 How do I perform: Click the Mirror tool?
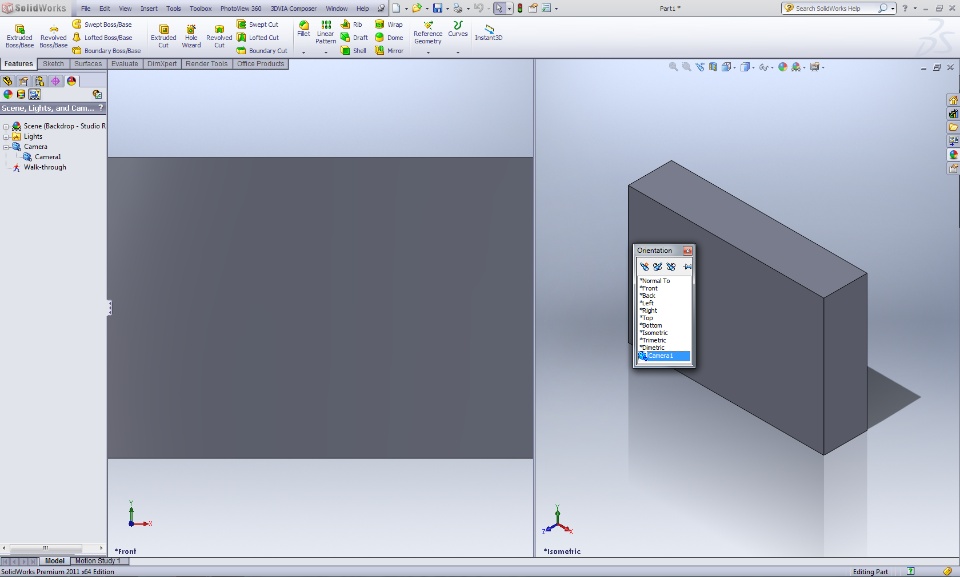(389, 50)
